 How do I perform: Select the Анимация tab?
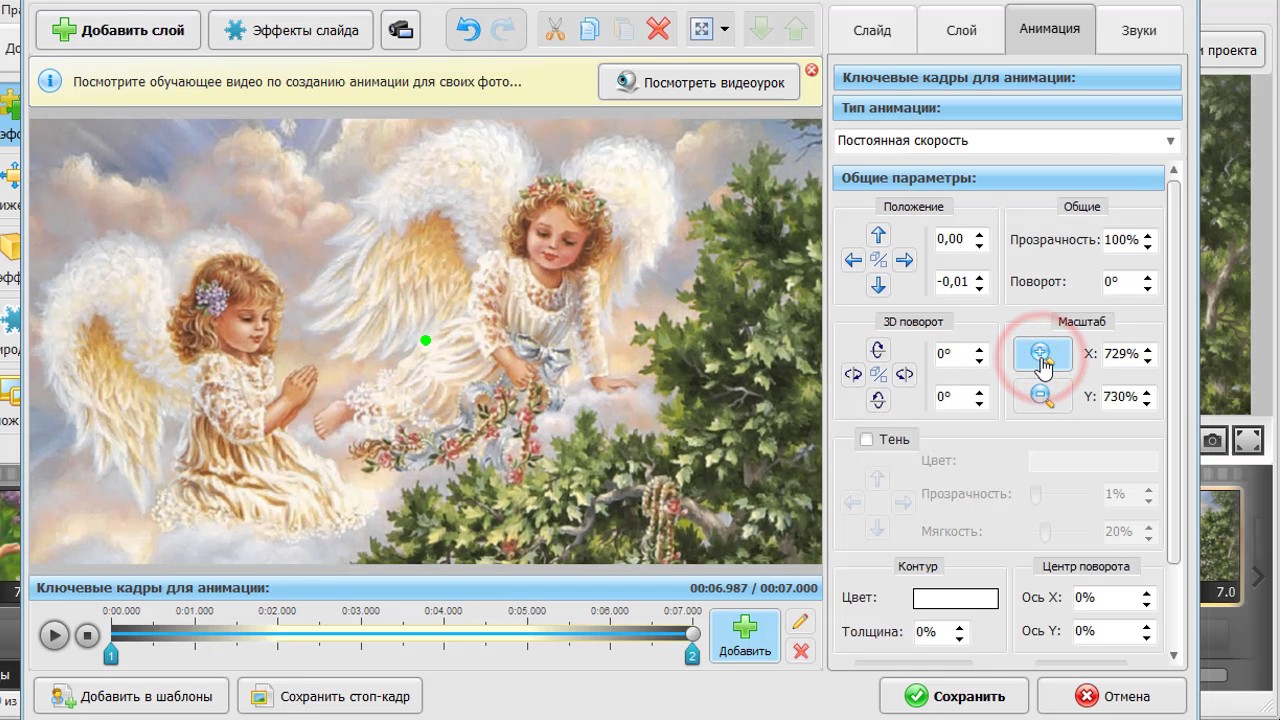1049,28
